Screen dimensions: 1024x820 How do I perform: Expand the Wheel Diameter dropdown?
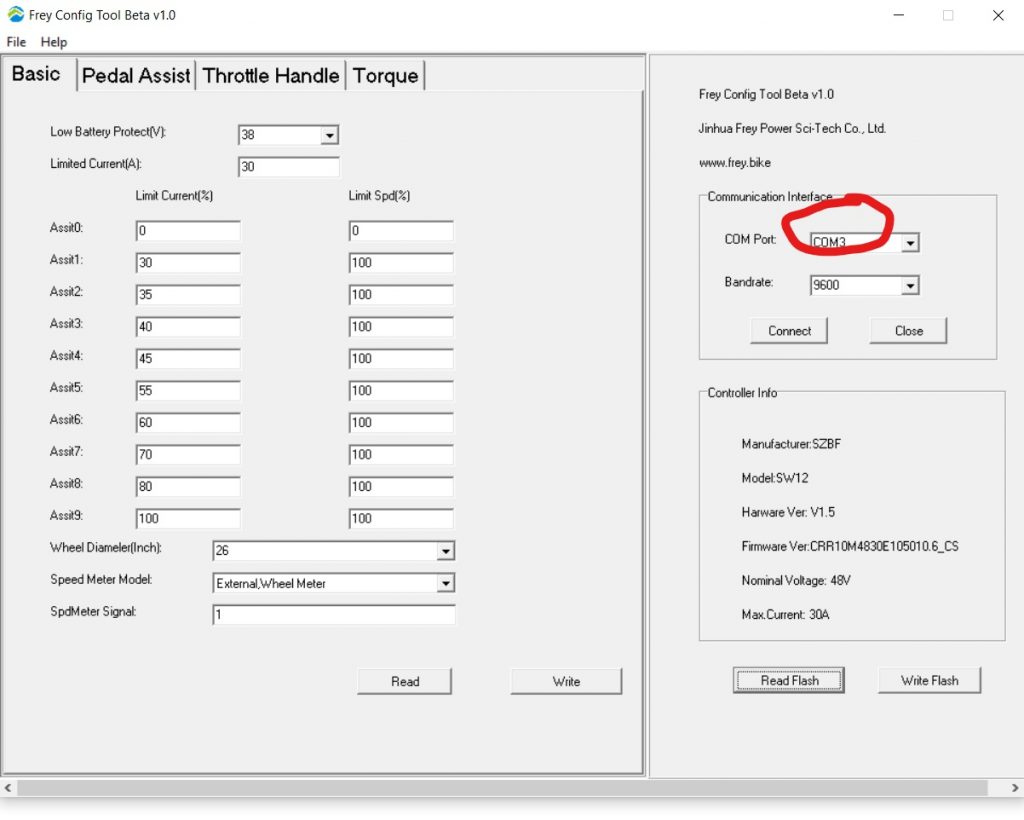pos(445,551)
